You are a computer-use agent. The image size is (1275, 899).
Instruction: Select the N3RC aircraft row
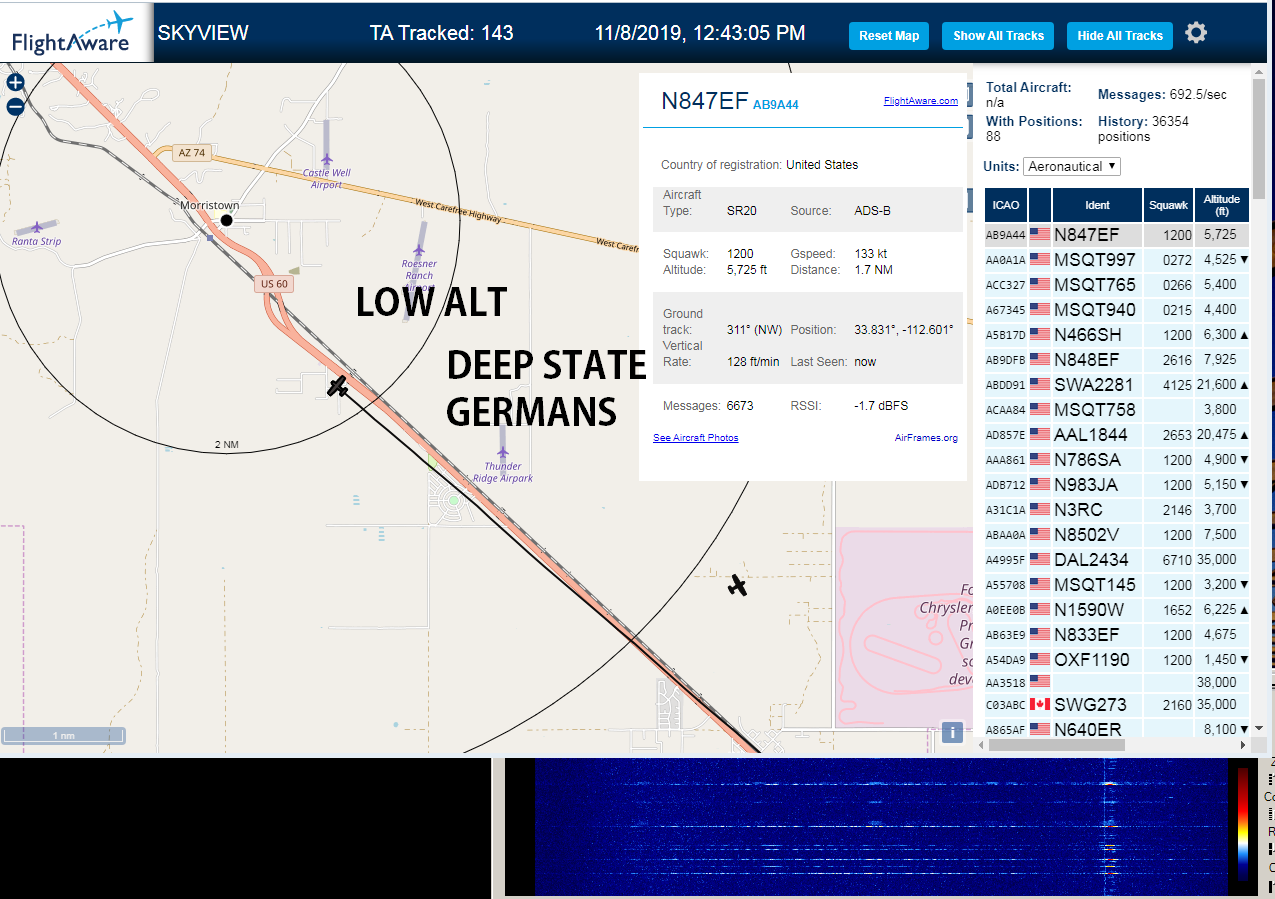(1117, 510)
